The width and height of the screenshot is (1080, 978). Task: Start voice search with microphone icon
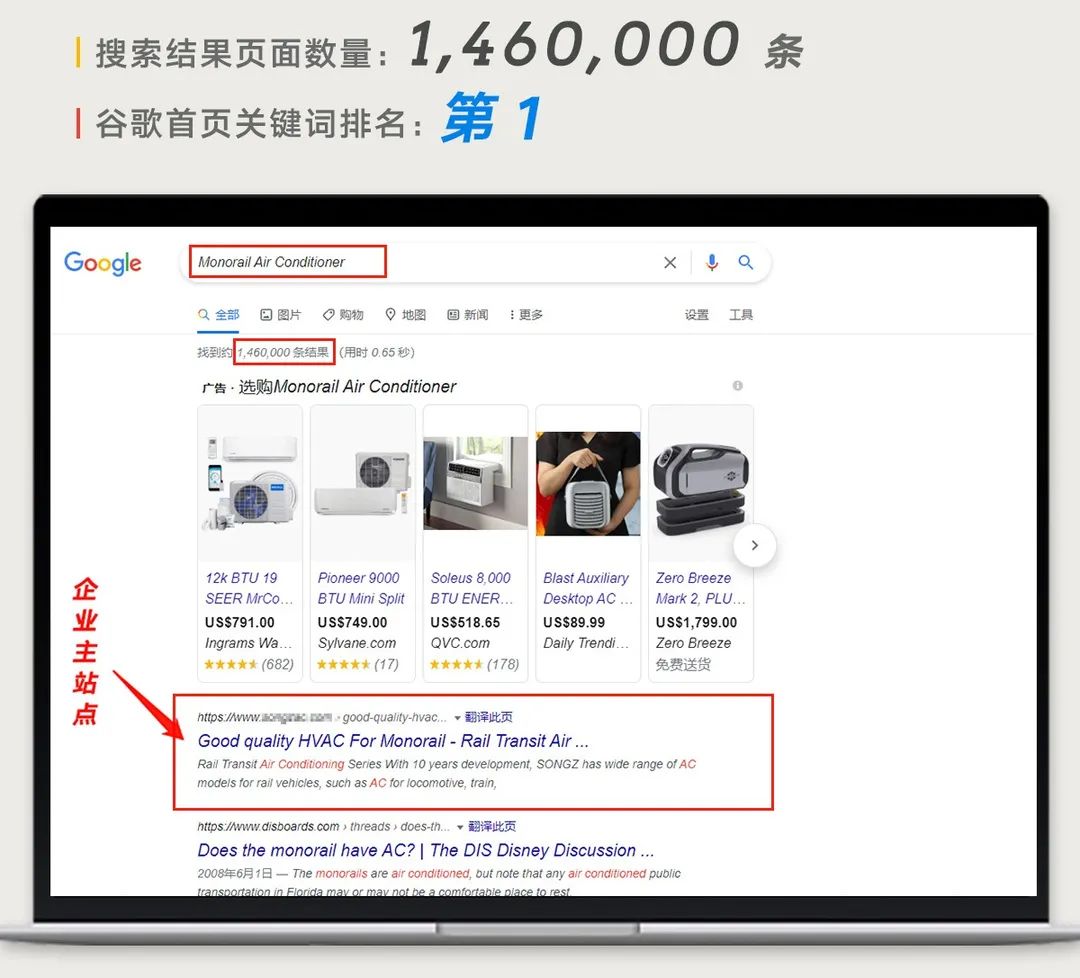coord(712,263)
